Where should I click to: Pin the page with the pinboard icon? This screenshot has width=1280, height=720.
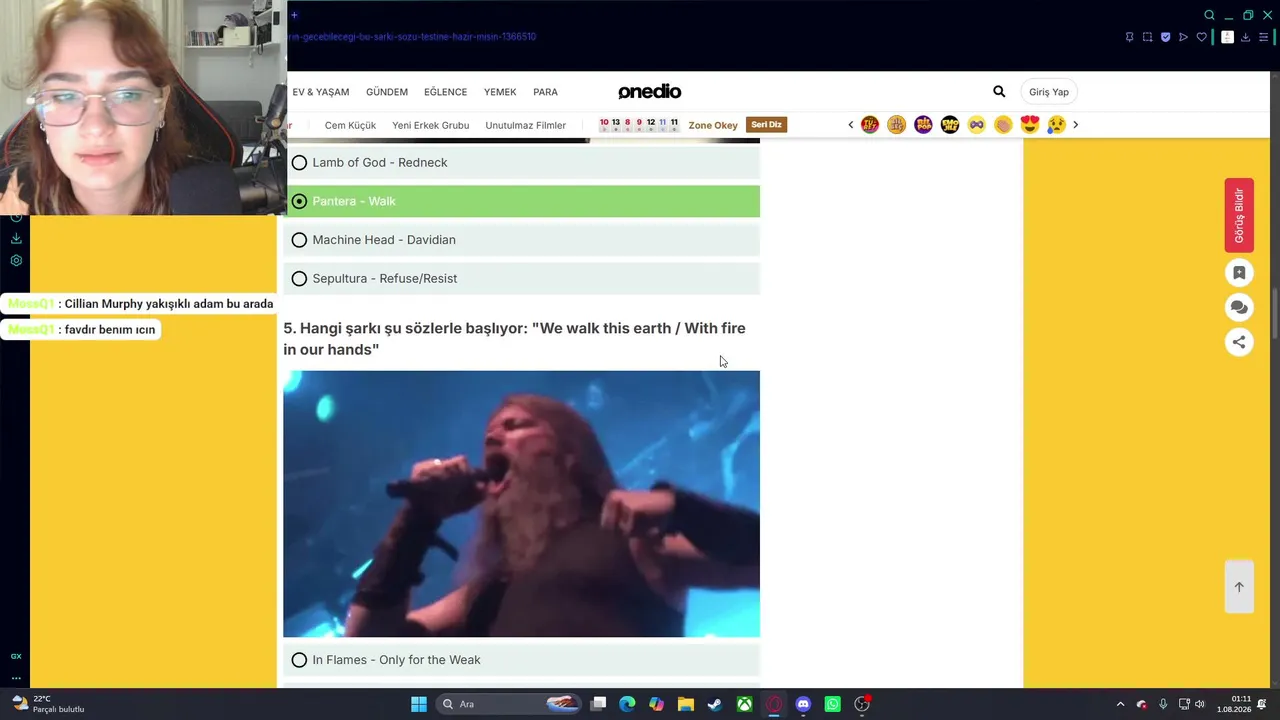point(1129,37)
